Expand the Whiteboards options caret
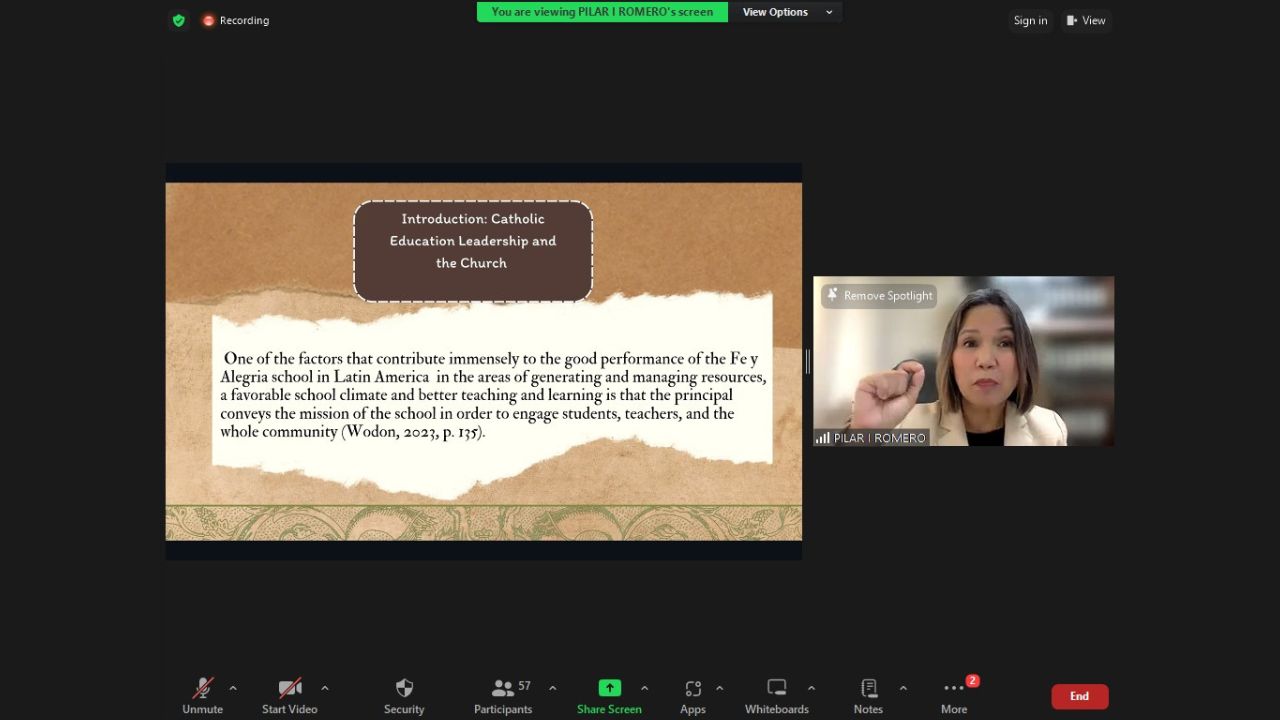This screenshot has height=720, width=1280. (x=811, y=688)
